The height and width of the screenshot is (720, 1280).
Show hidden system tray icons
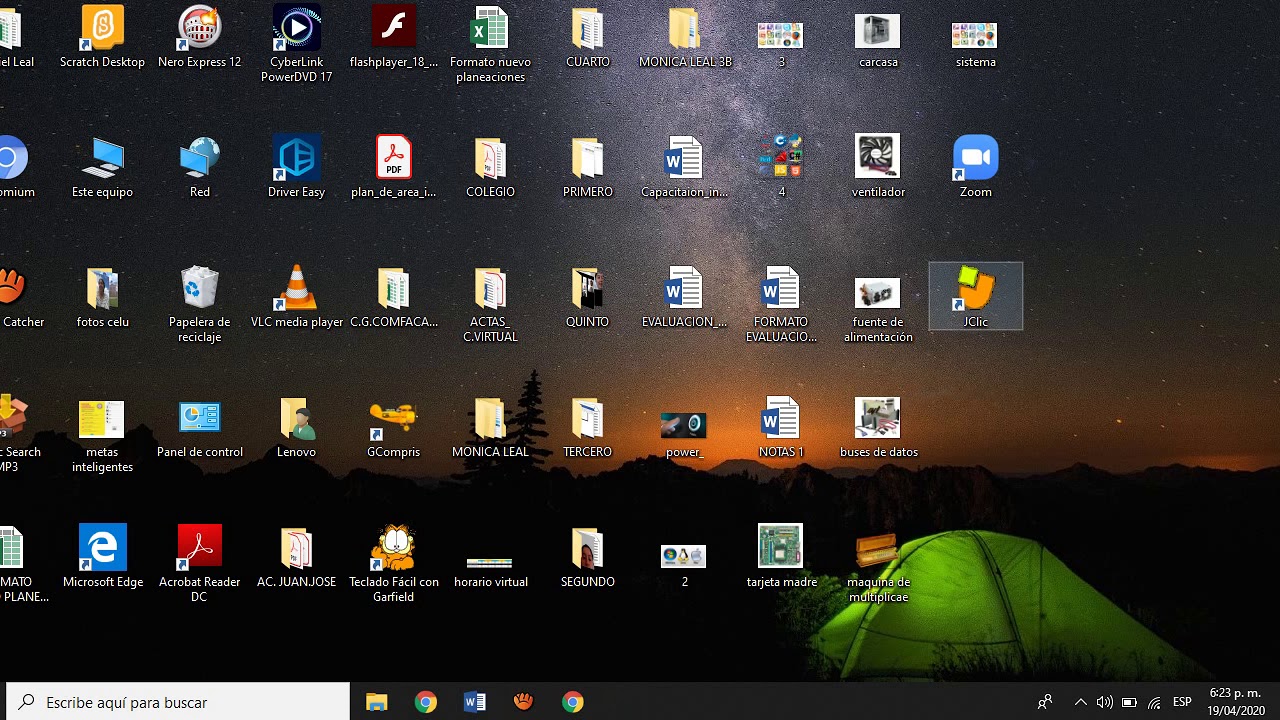tap(1080, 702)
